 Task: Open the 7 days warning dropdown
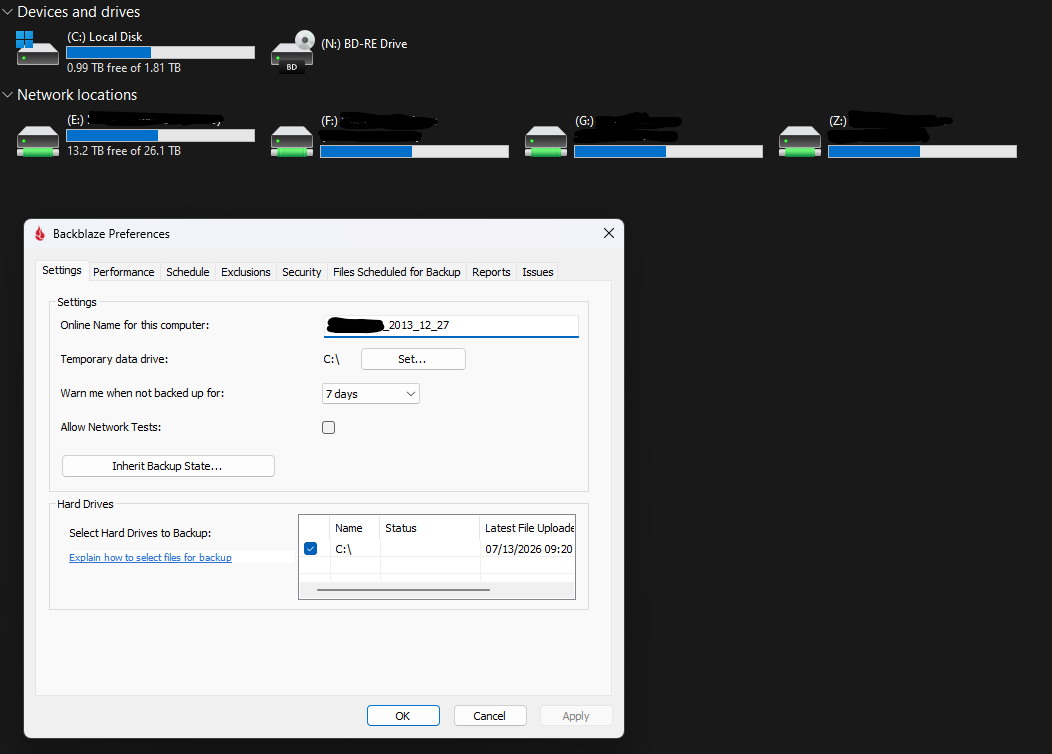coord(370,394)
